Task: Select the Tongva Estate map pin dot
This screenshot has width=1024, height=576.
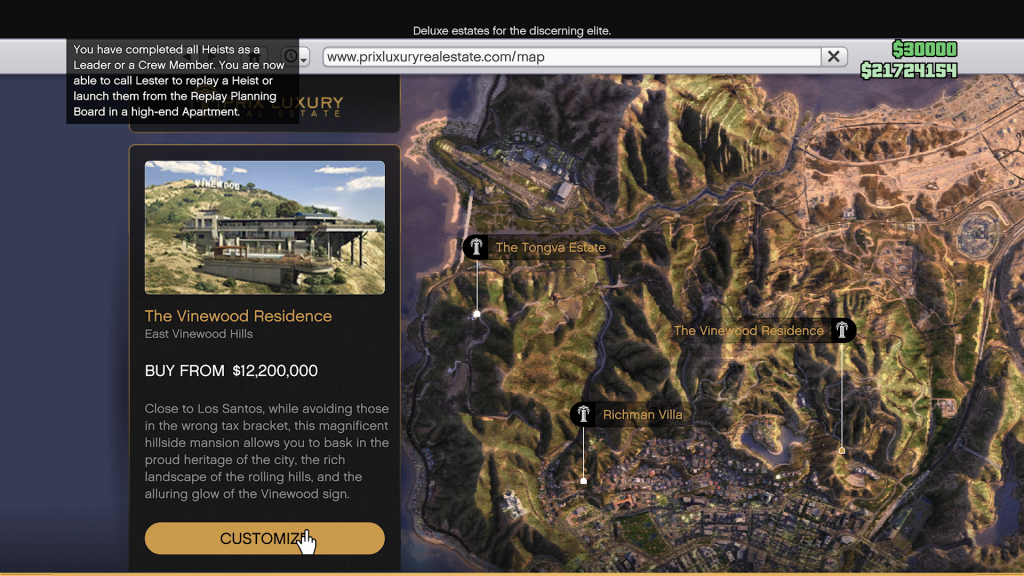Action: coord(476,314)
